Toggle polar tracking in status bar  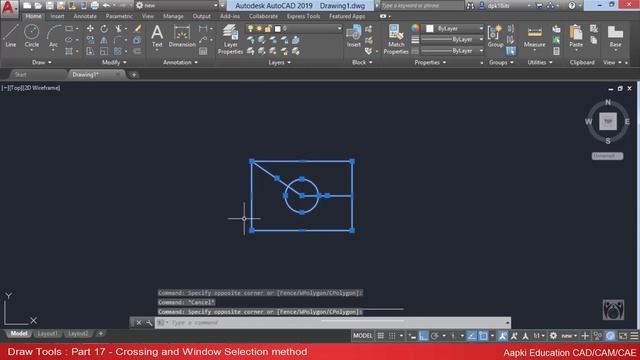pyautogui.click(x=435, y=336)
